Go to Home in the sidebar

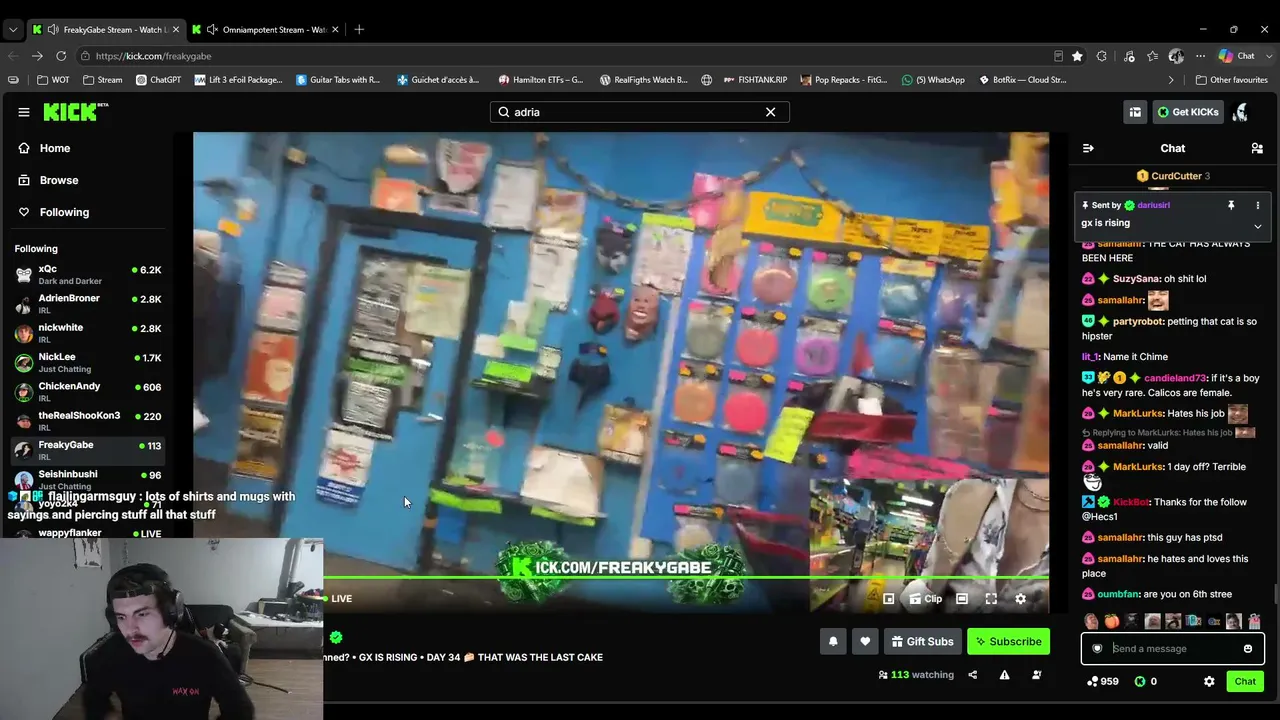point(55,148)
